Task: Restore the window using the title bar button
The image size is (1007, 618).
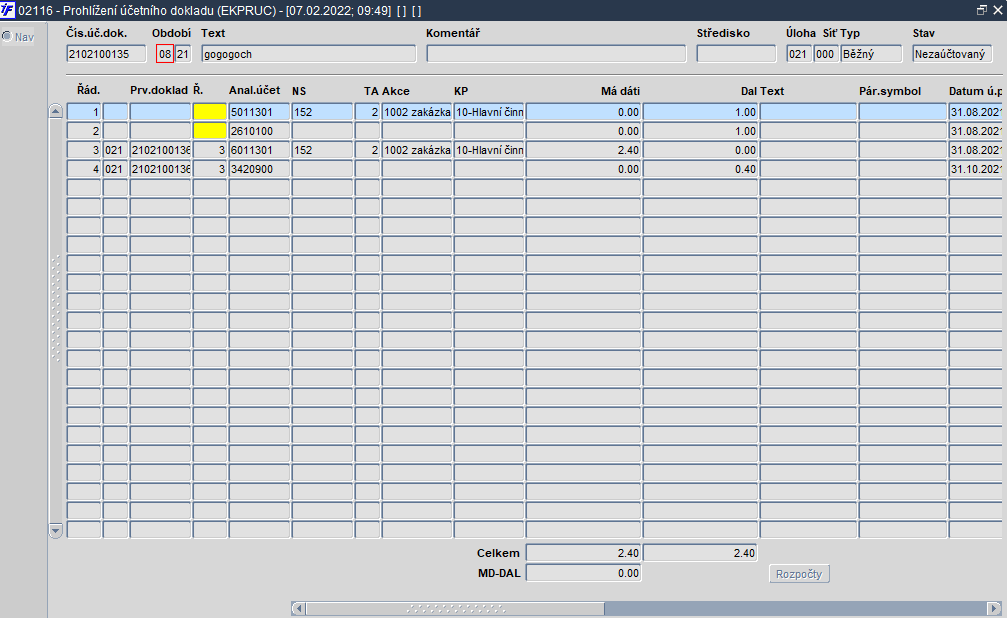Action: click(x=981, y=10)
